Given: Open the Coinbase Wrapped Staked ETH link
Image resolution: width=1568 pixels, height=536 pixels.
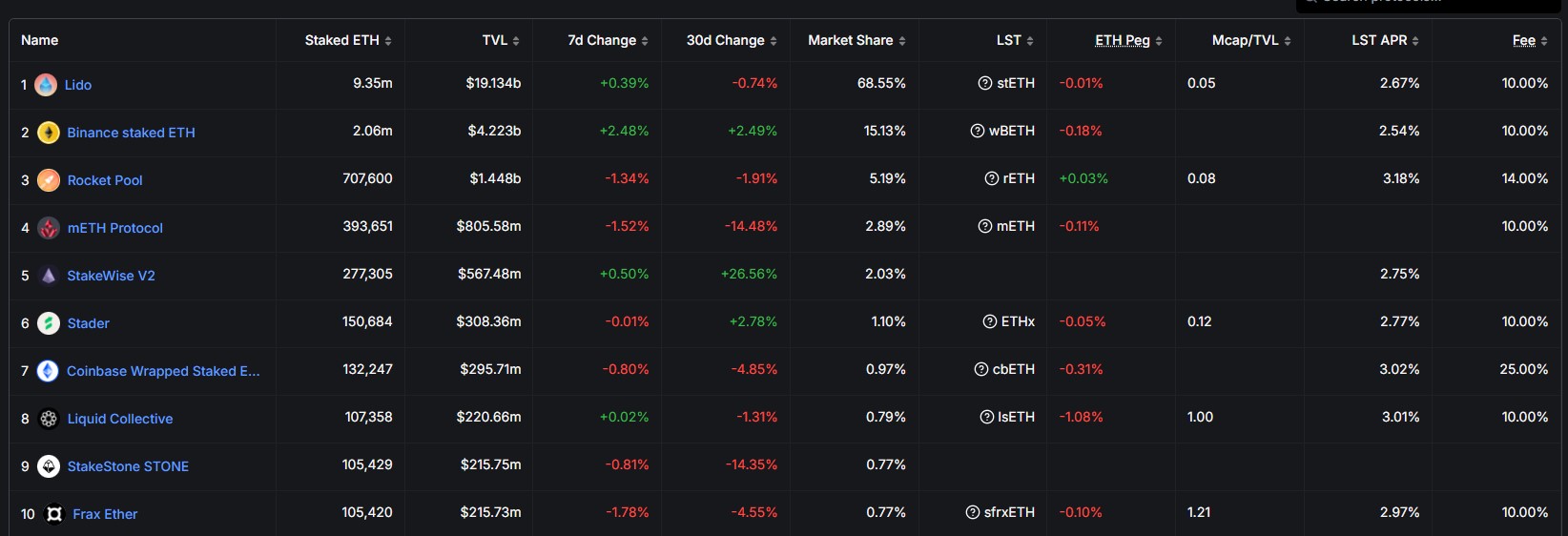Looking at the screenshot, I should [163, 371].
